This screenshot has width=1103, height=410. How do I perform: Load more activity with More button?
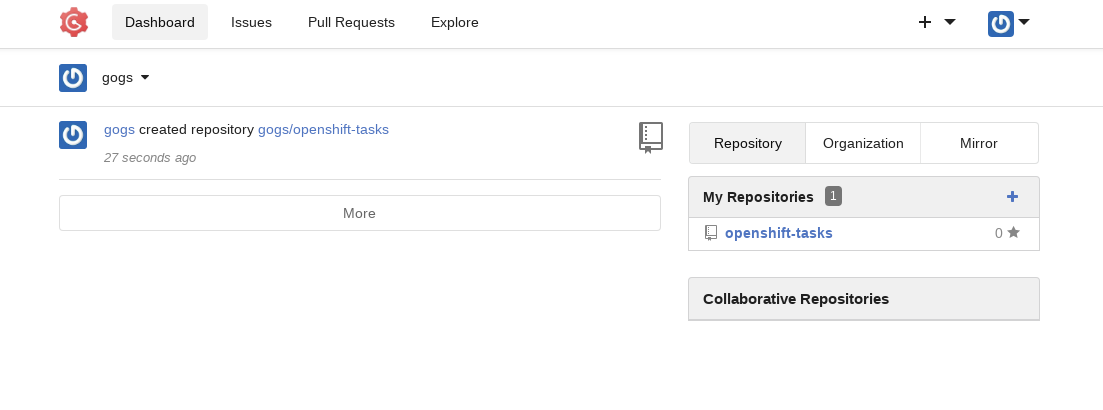pos(359,213)
